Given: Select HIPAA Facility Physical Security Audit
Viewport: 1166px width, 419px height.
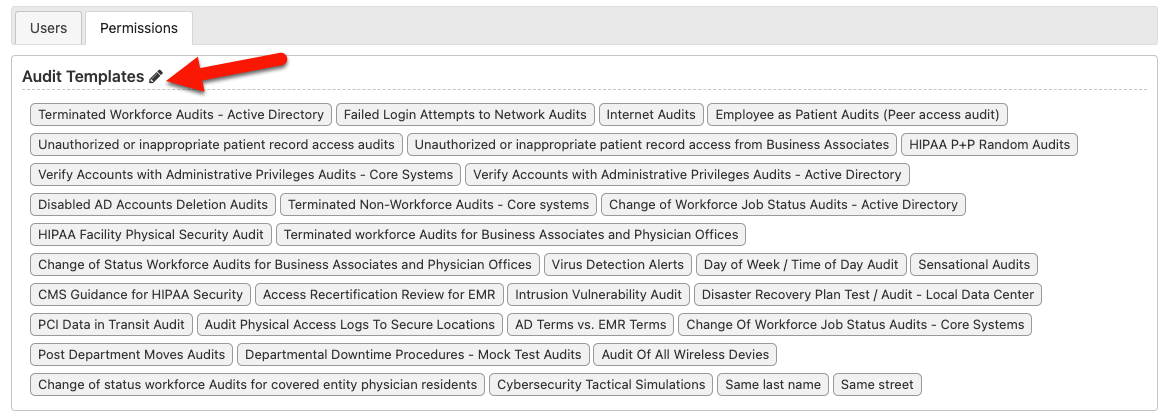Looking at the screenshot, I should pyautogui.click(x=151, y=234).
